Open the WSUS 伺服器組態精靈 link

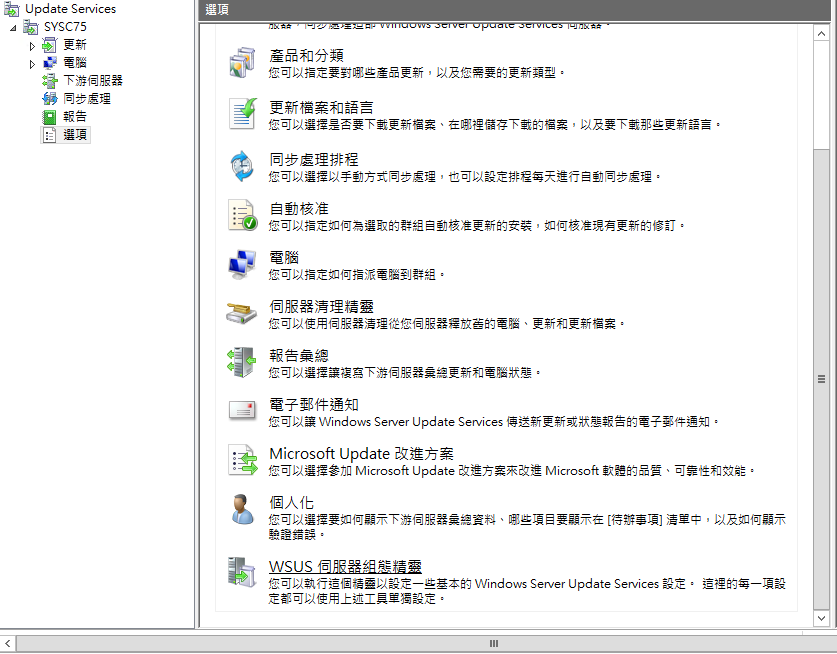click(x=345, y=566)
